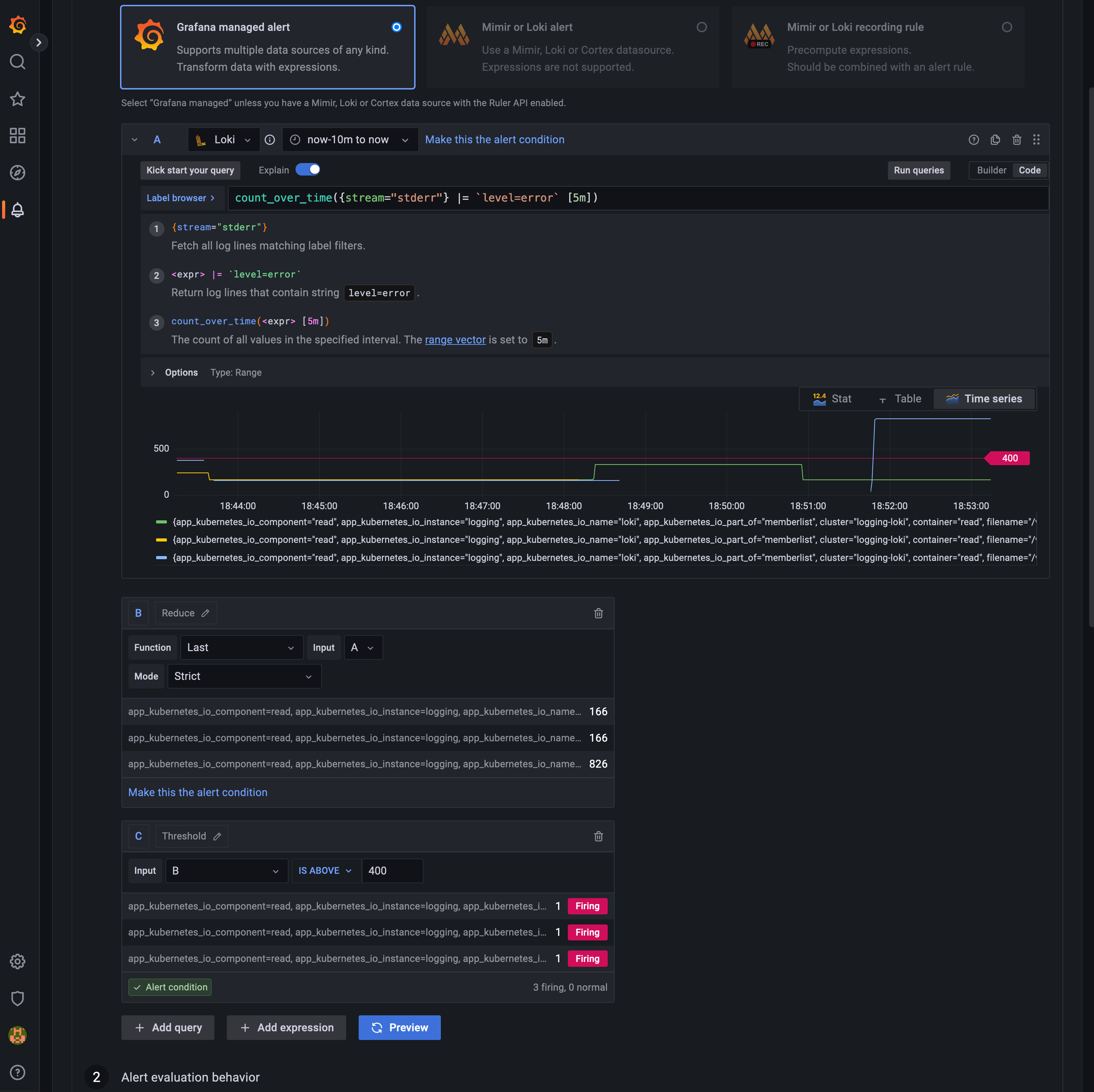The image size is (1094, 1092).
Task: Delete query A with trash icon
Action: pyautogui.click(x=1016, y=140)
